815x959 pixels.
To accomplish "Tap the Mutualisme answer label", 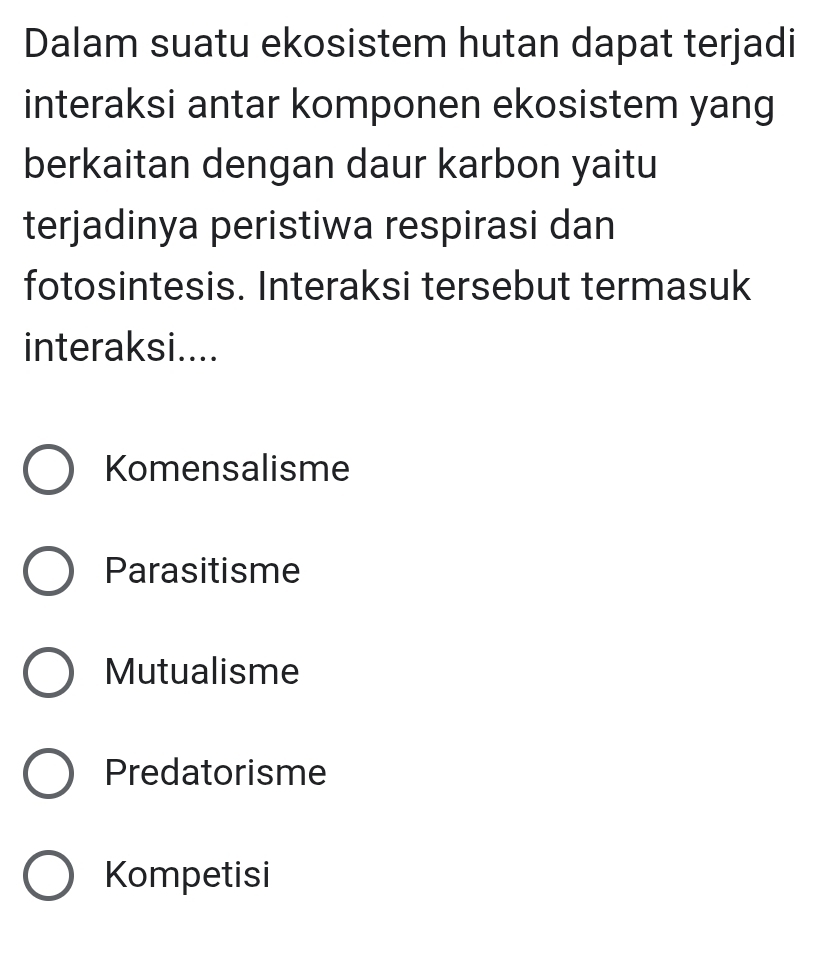I will click(202, 672).
